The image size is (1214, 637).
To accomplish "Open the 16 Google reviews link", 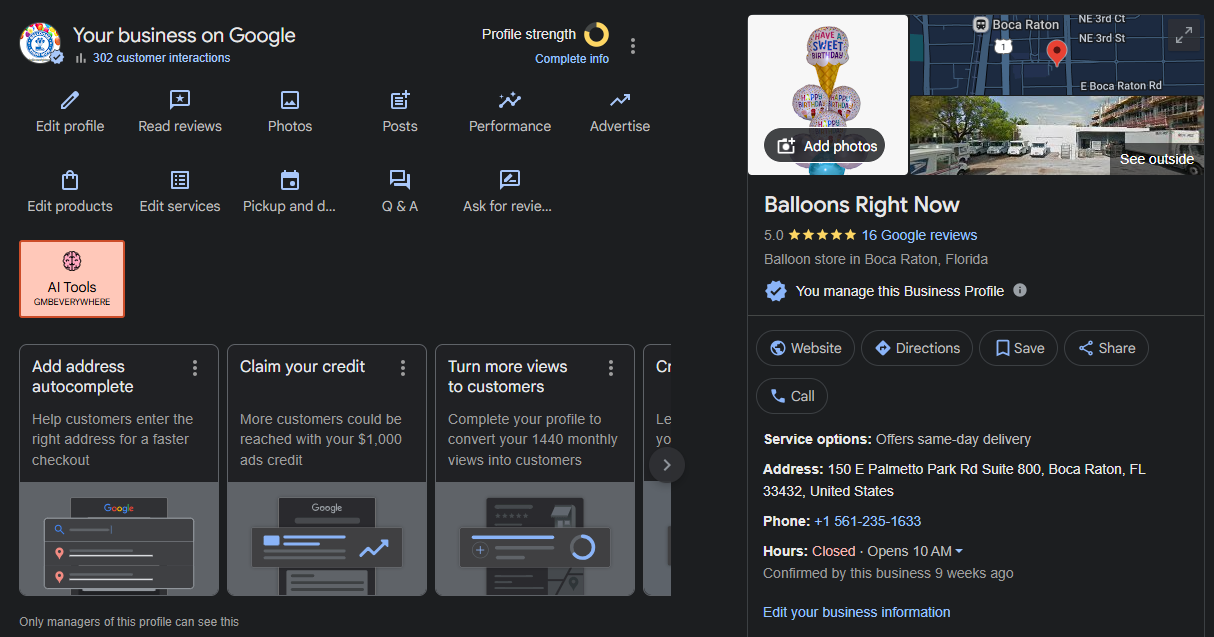I will pyautogui.click(x=919, y=236).
